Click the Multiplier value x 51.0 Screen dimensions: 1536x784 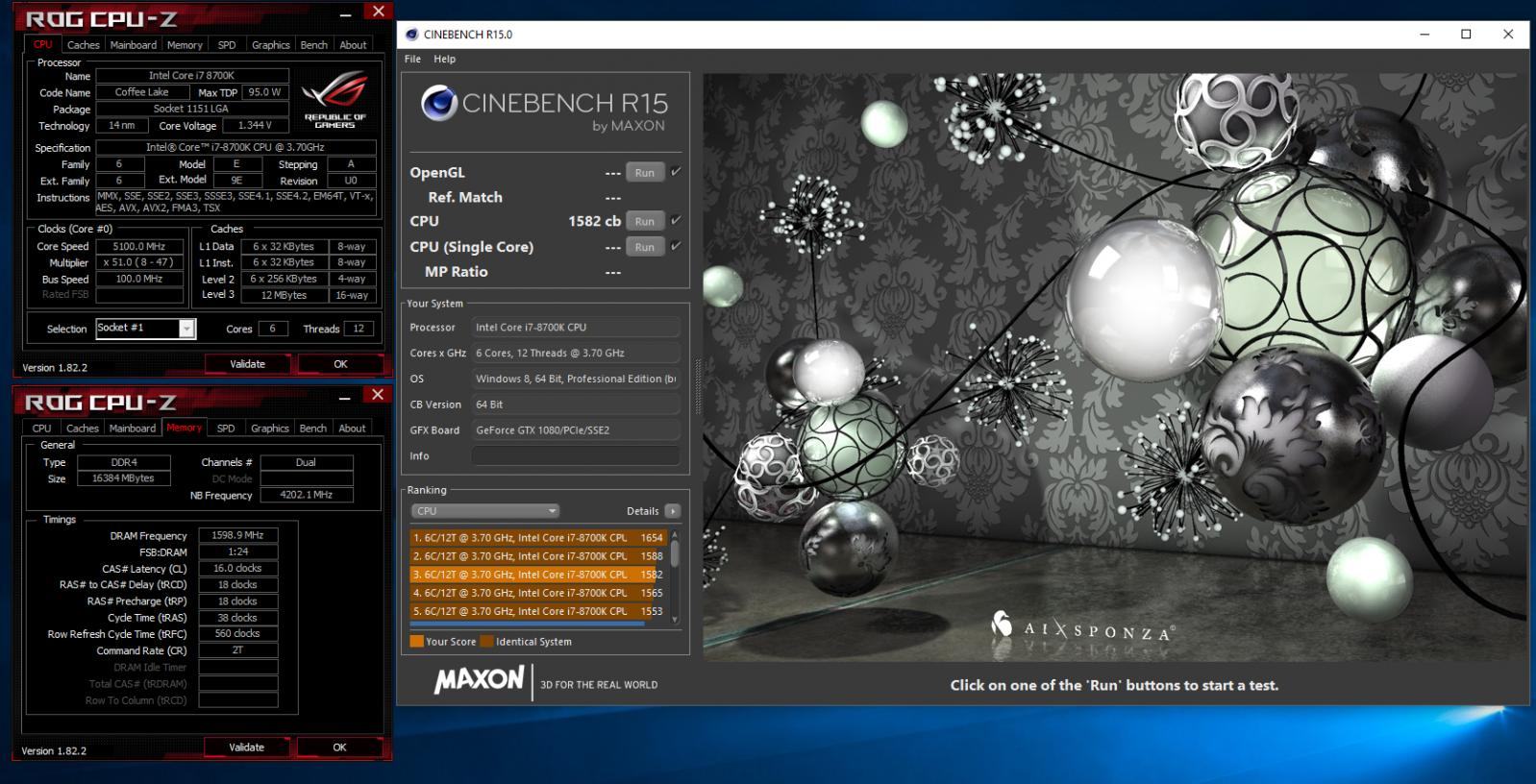139,263
